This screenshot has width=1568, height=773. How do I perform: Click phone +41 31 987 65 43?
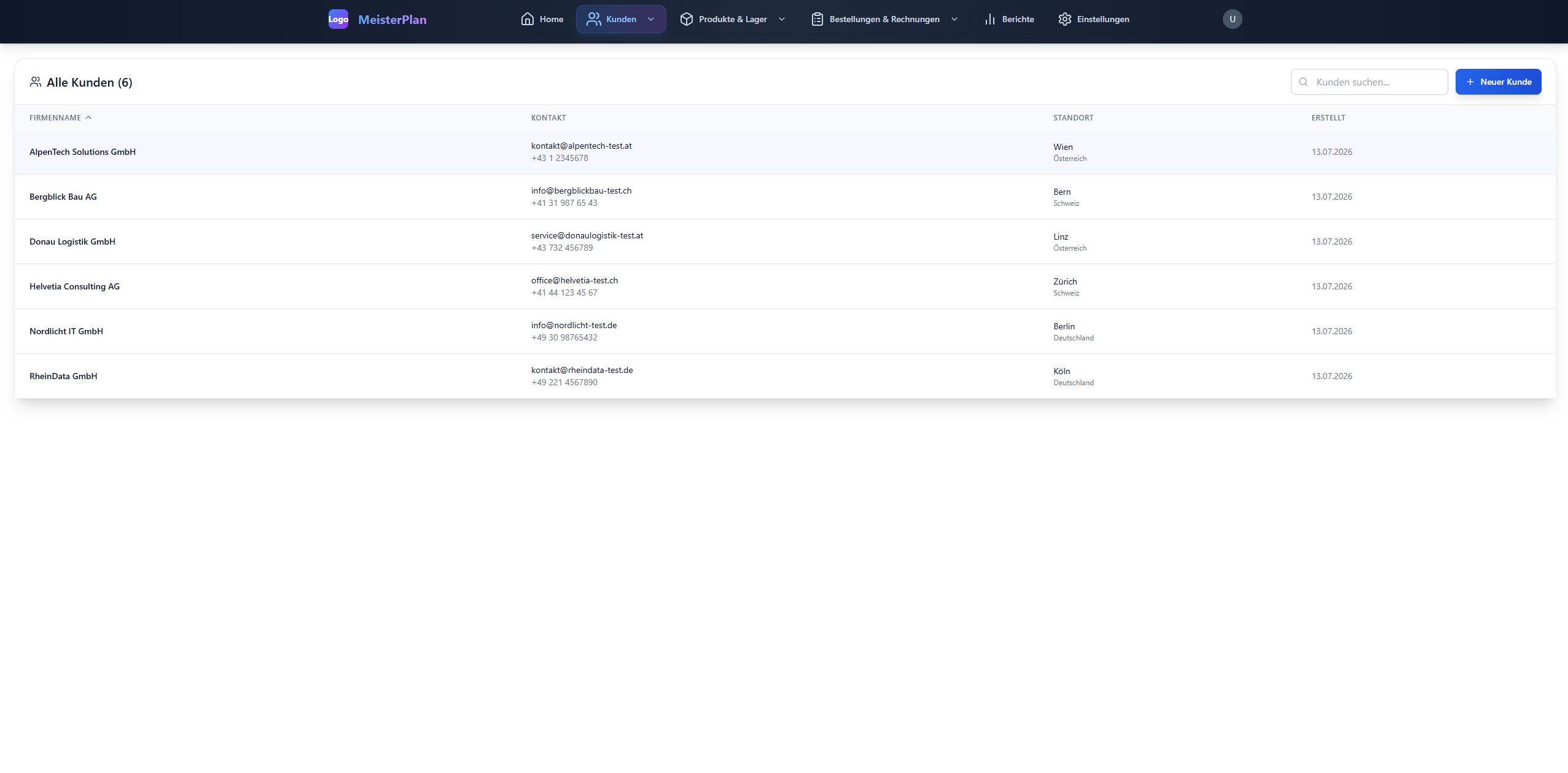click(x=564, y=203)
